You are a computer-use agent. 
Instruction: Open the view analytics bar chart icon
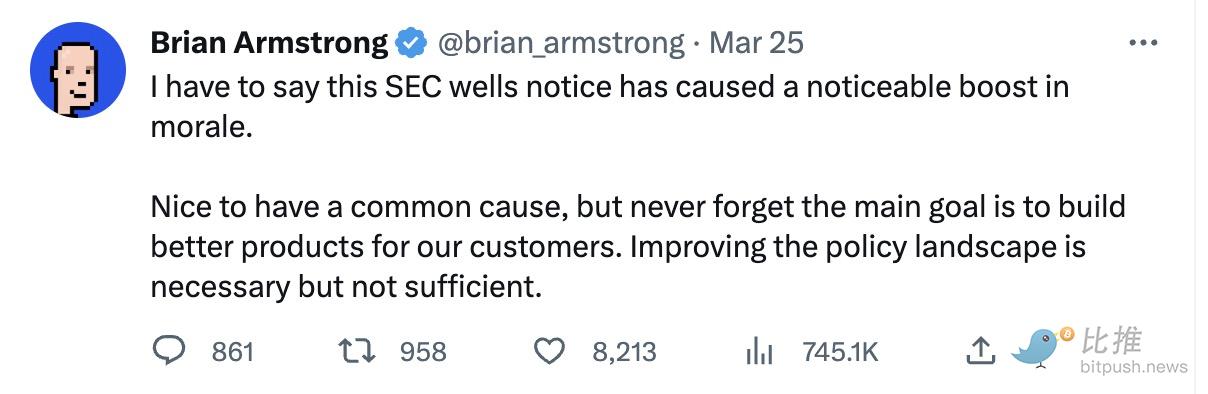(761, 351)
